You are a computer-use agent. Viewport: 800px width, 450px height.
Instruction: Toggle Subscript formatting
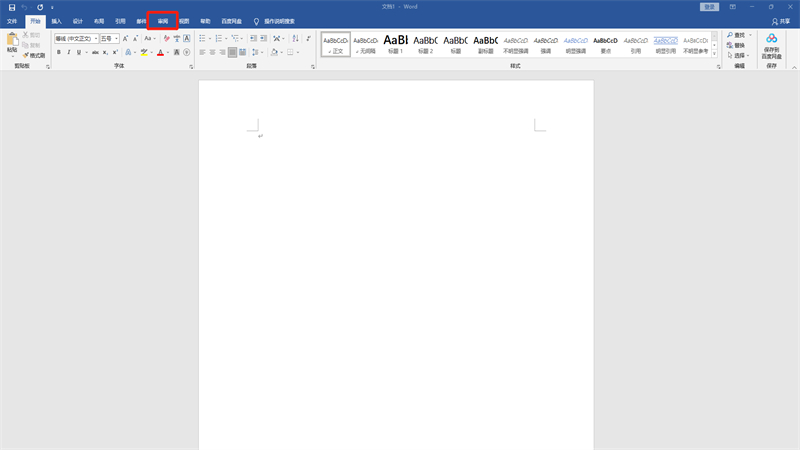coord(105,52)
